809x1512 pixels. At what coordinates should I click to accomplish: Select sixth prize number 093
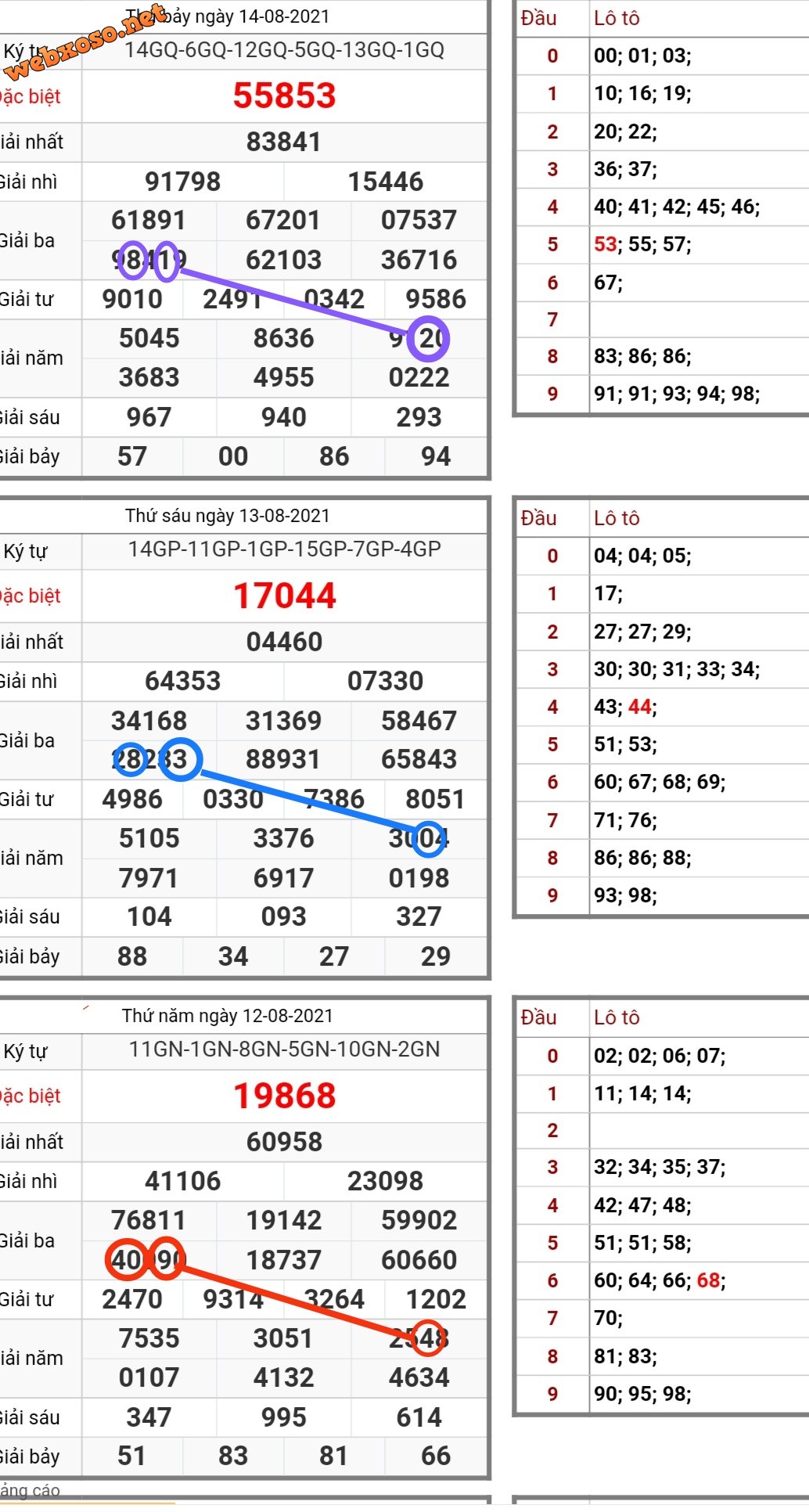coord(283,916)
